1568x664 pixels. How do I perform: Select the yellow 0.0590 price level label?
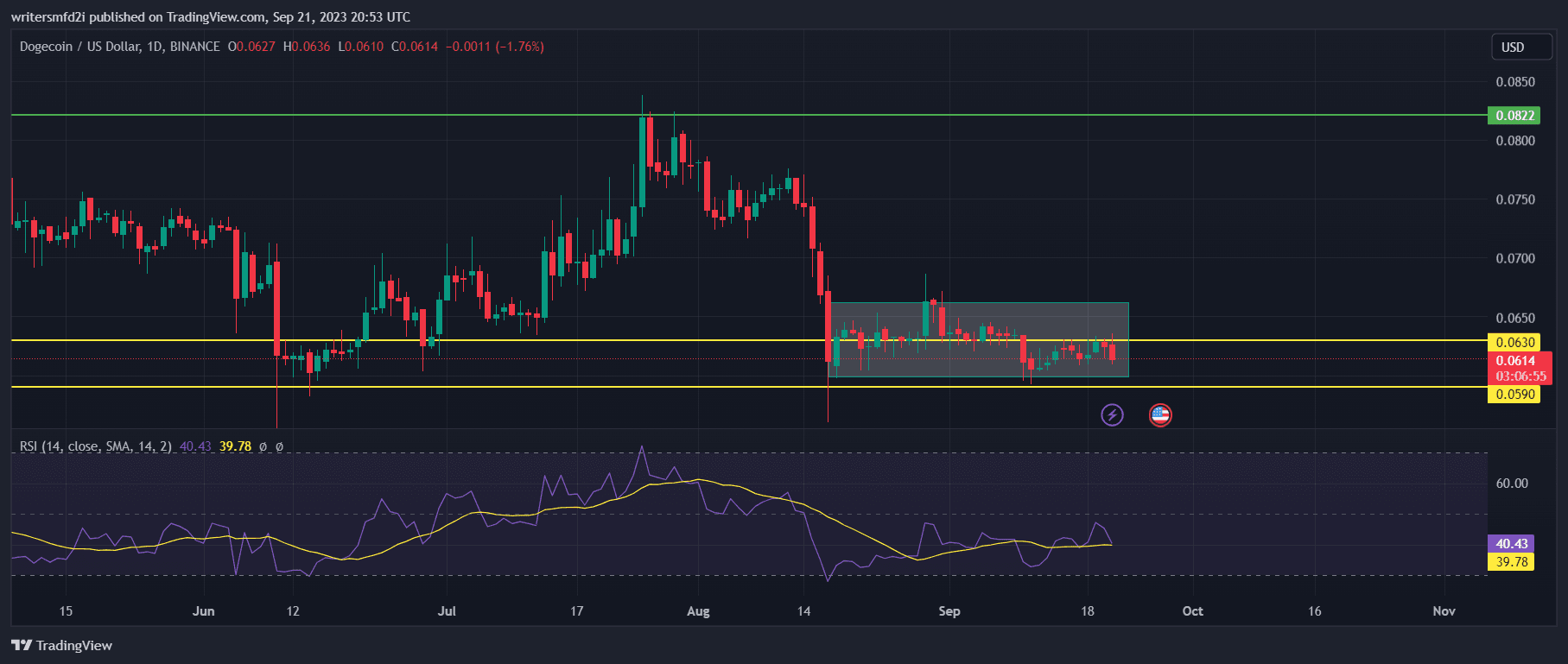click(x=1514, y=395)
